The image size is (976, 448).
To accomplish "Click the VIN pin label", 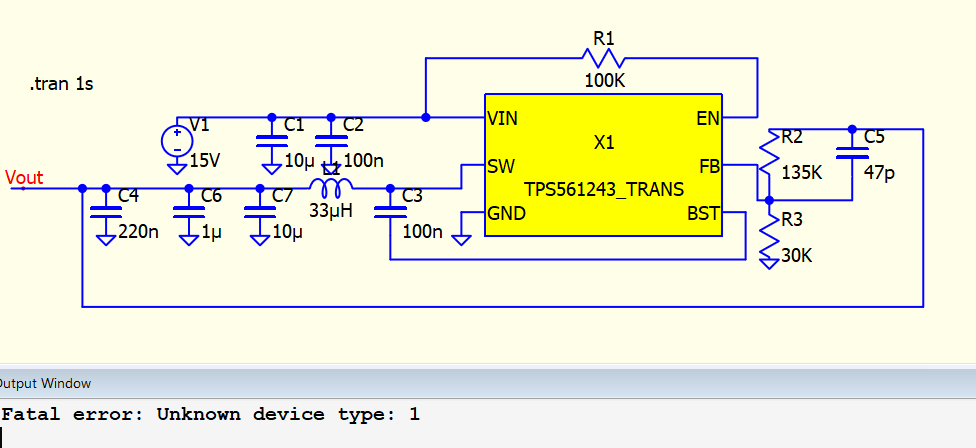I will click(x=502, y=118).
